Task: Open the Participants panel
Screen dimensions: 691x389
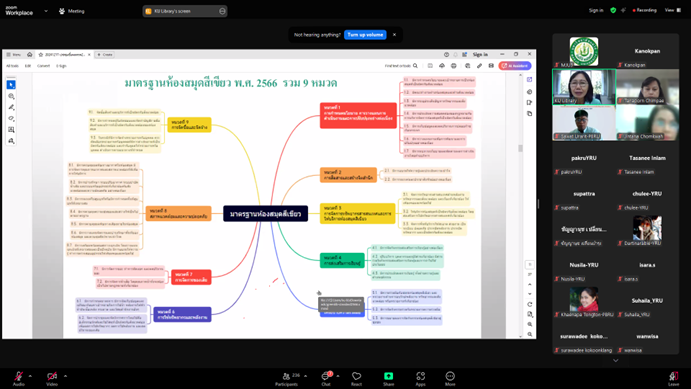Action: [x=286, y=378]
